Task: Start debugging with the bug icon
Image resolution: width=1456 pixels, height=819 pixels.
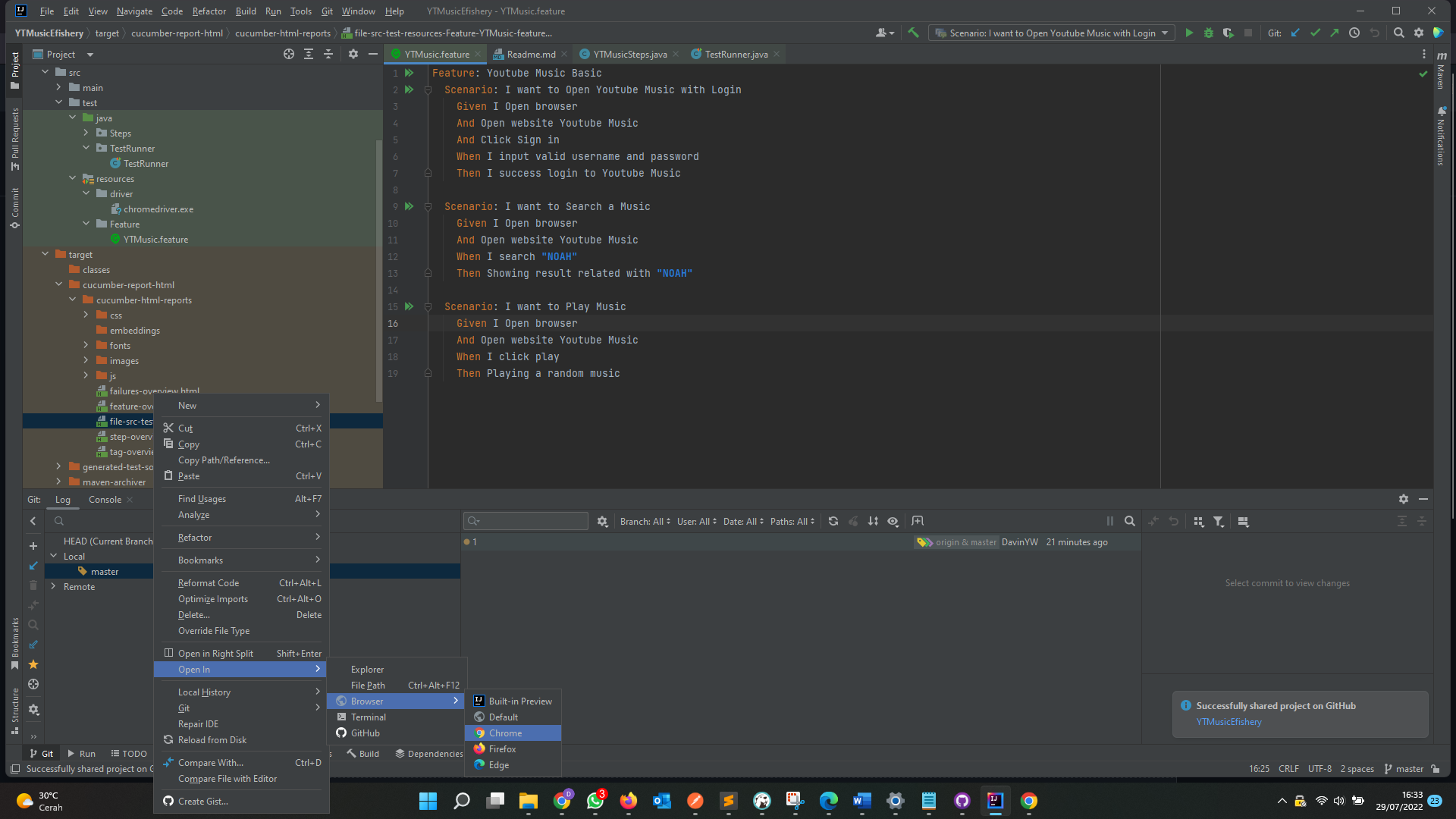Action: (1209, 33)
